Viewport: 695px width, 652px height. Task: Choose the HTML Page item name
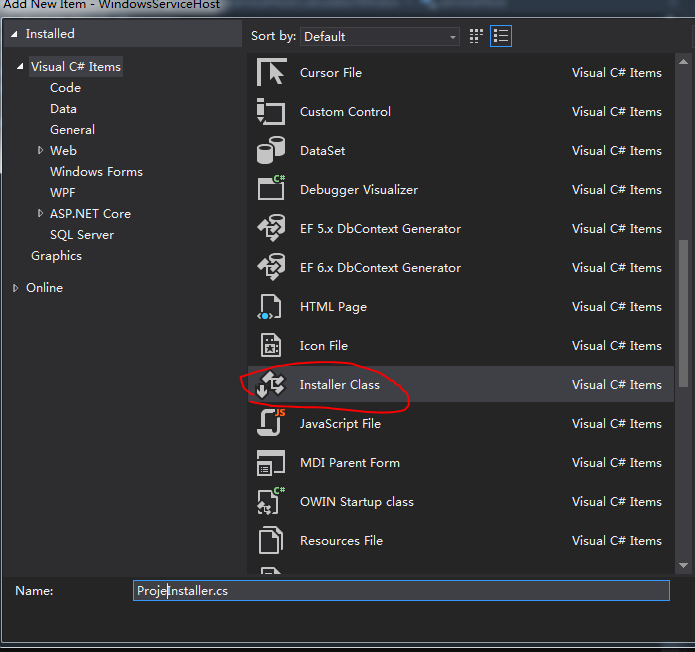[x=333, y=307]
